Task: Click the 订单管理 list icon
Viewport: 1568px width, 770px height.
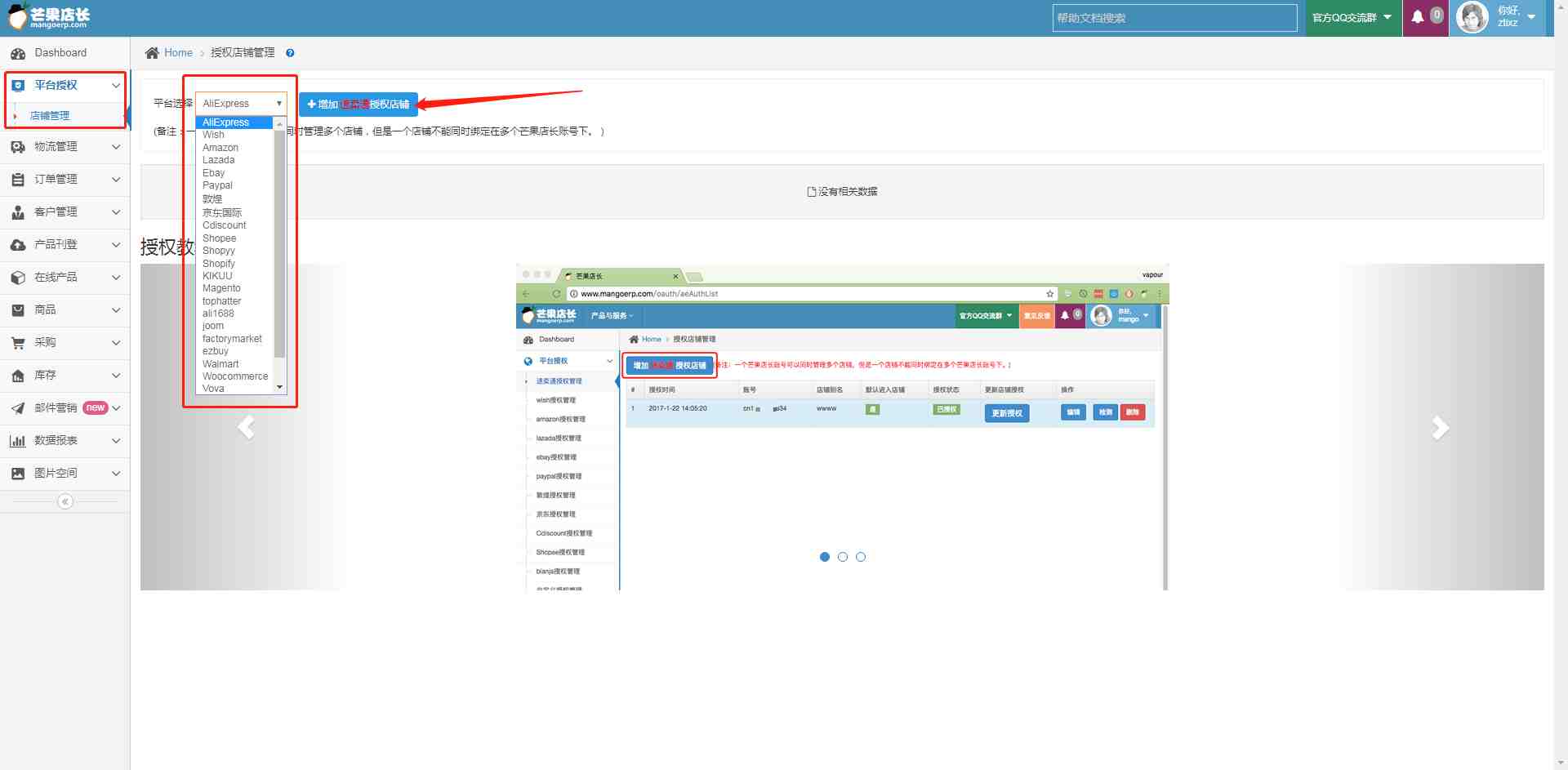Action: click(x=18, y=180)
